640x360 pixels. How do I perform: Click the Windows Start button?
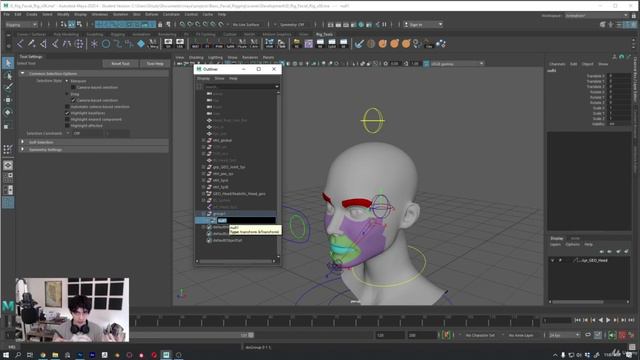click(6, 355)
